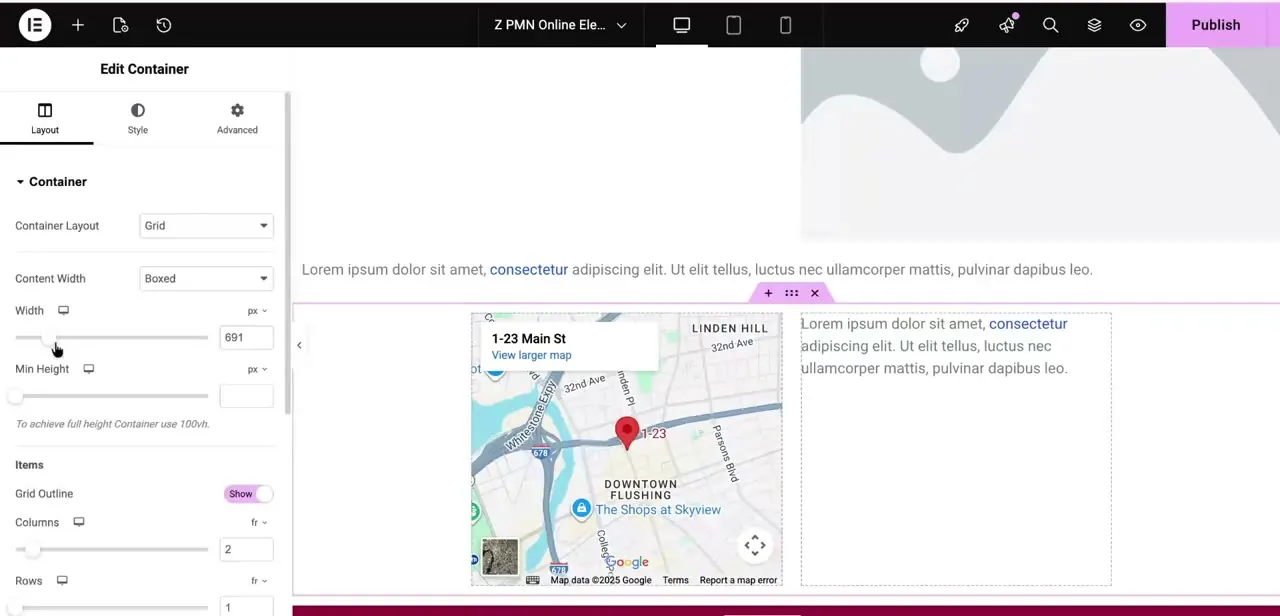The height and width of the screenshot is (616, 1280).
Task: Switch to tablet responsive view
Action: (734, 25)
